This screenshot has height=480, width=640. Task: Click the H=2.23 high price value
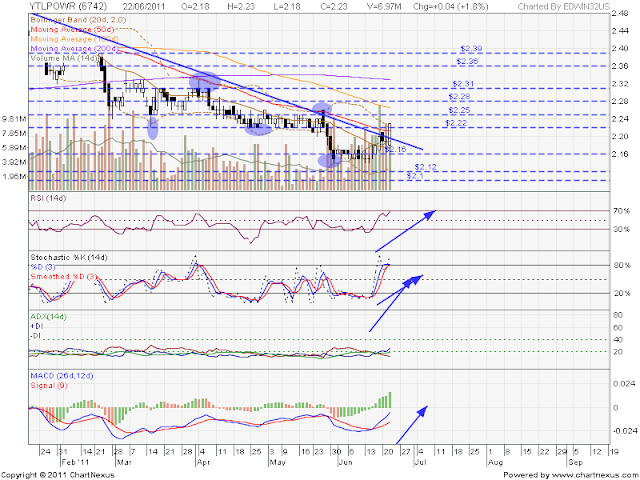click(x=242, y=6)
